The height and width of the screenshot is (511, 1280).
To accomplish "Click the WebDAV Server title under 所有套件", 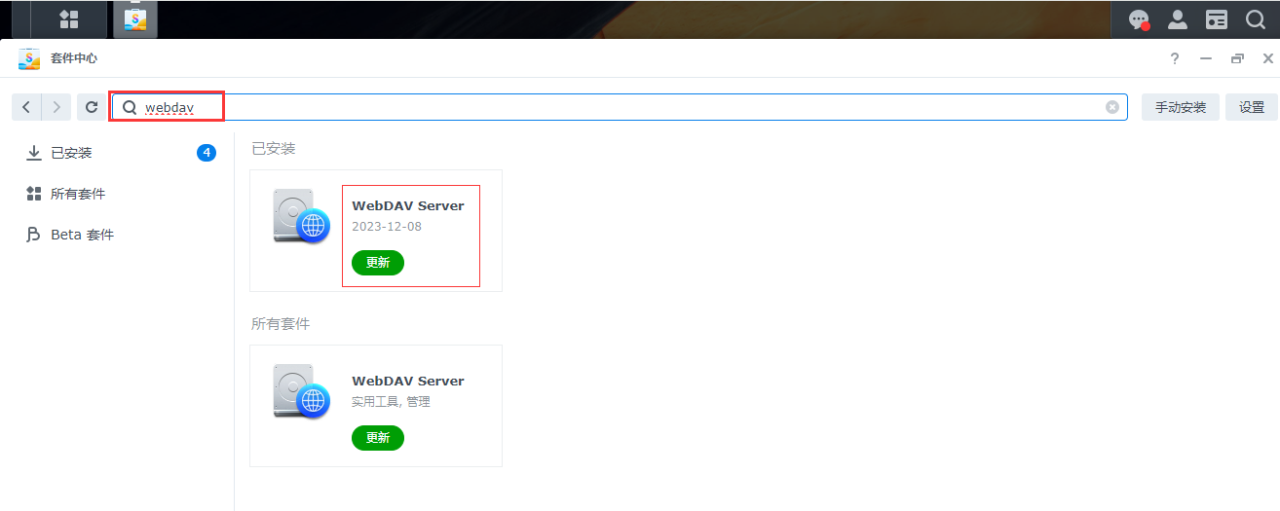I will (408, 381).
